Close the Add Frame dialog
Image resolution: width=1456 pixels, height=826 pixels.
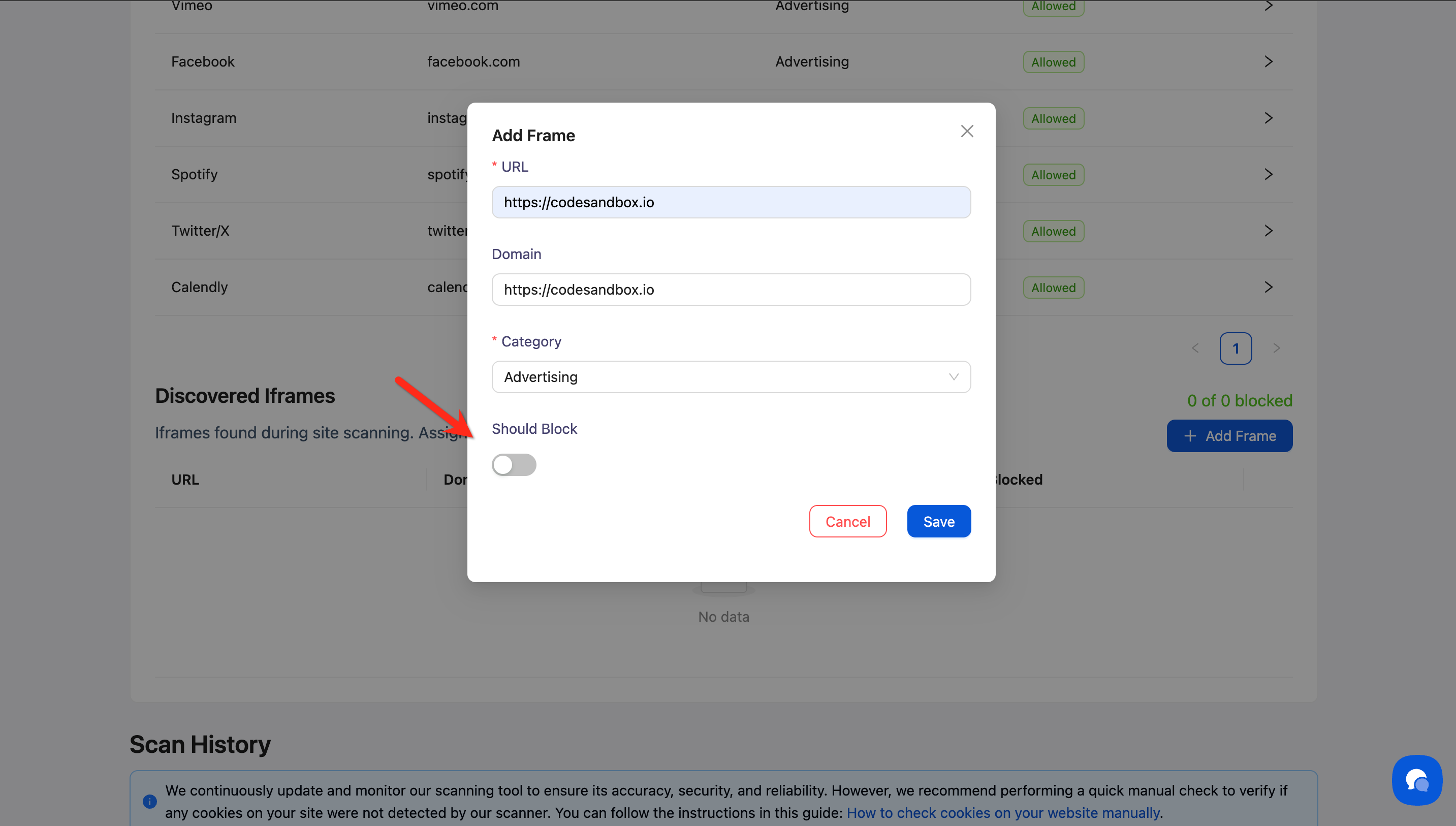click(x=966, y=131)
